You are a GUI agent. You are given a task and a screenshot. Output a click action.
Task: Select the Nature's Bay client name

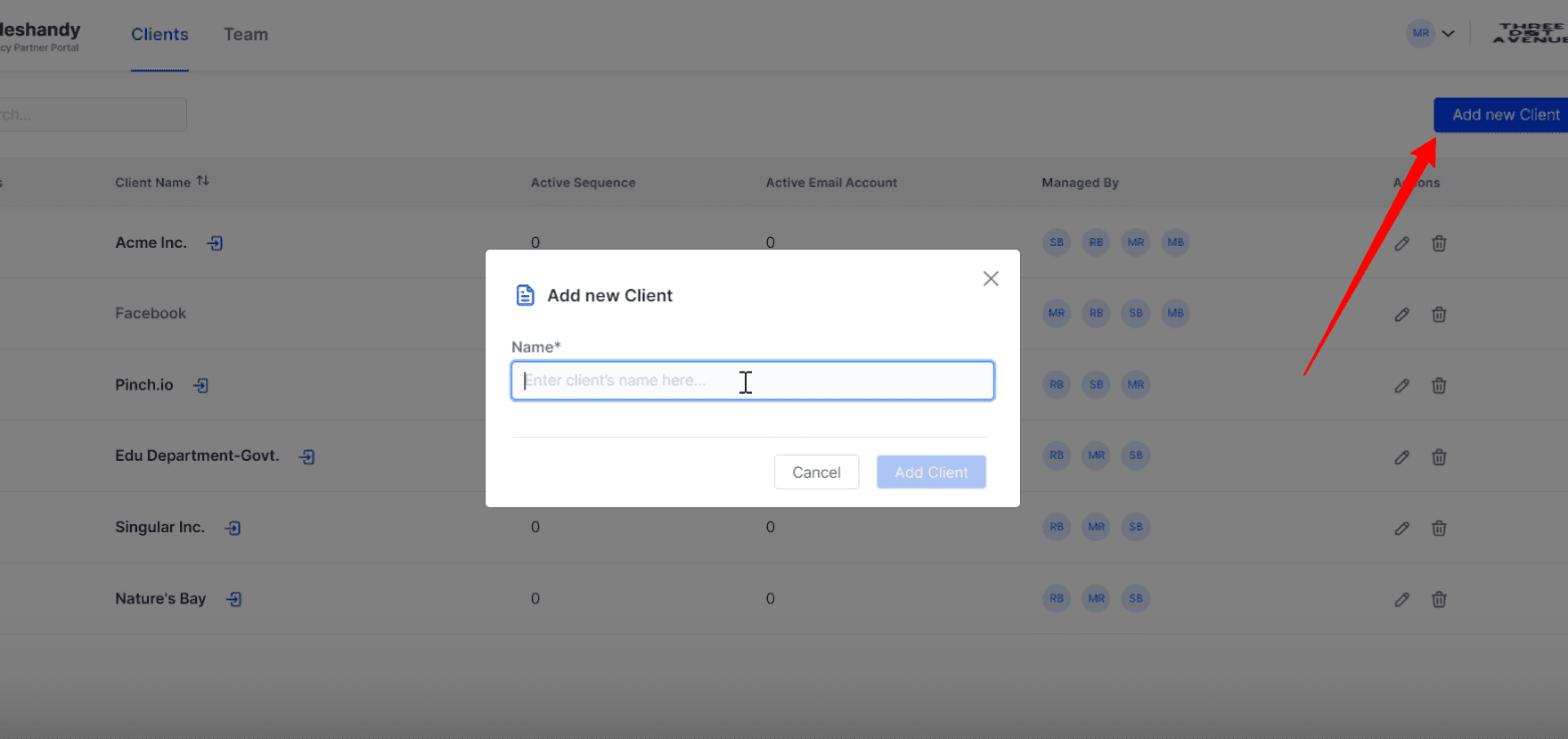click(x=160, y=599)
